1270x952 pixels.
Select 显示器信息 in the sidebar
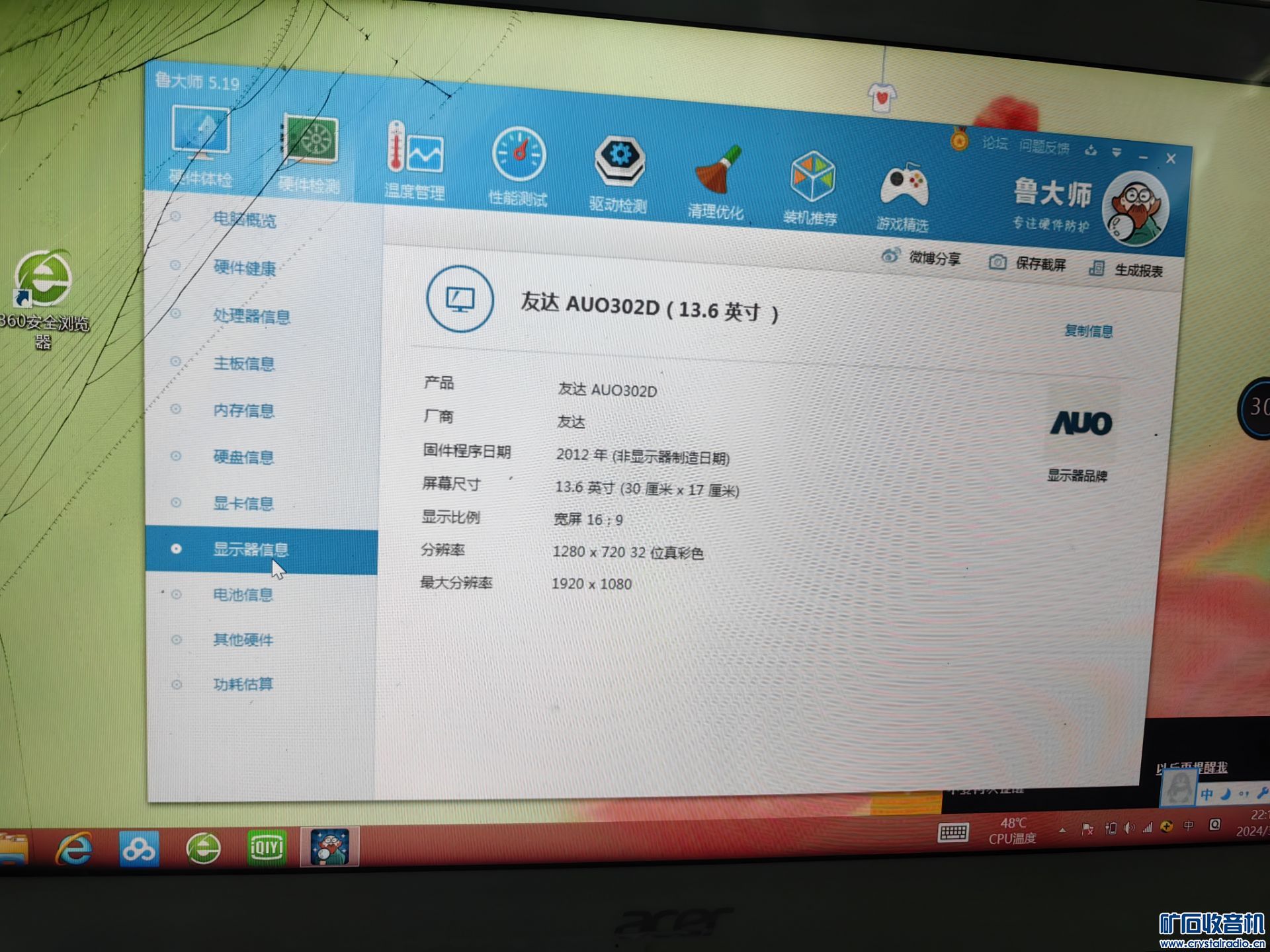point(262,551)
